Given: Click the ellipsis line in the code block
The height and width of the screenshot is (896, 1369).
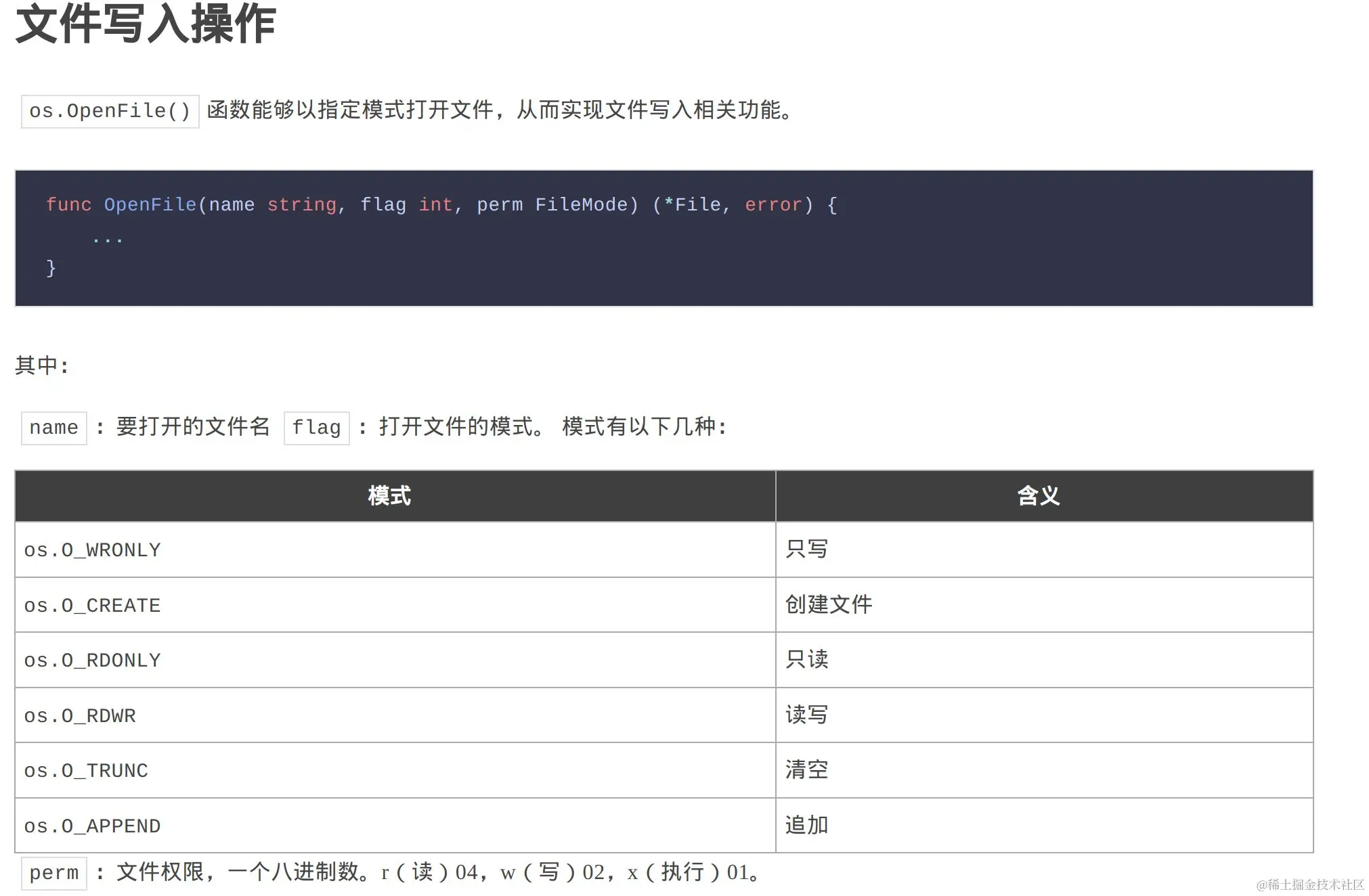Looking at the screenshot, I should click(x=108, y=238).
